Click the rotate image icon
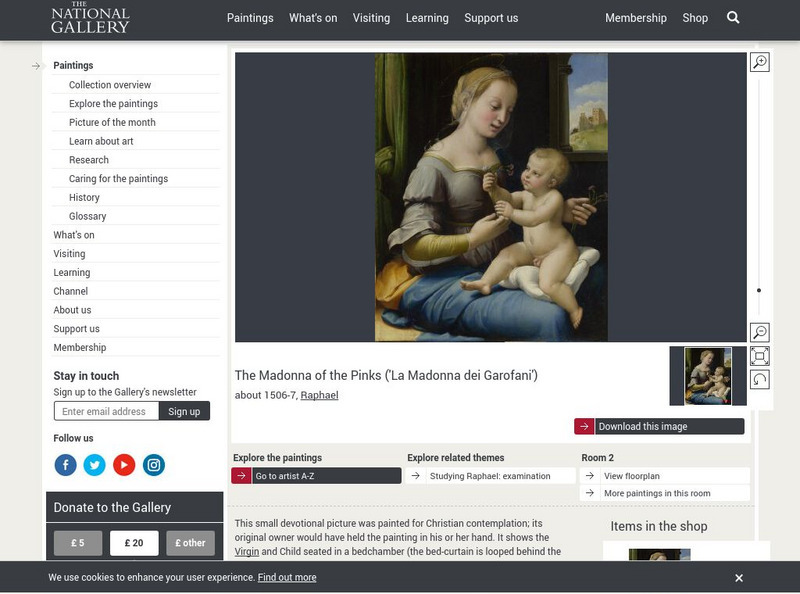Viewport: 800px width, 594px height. (x=760, y=378)
